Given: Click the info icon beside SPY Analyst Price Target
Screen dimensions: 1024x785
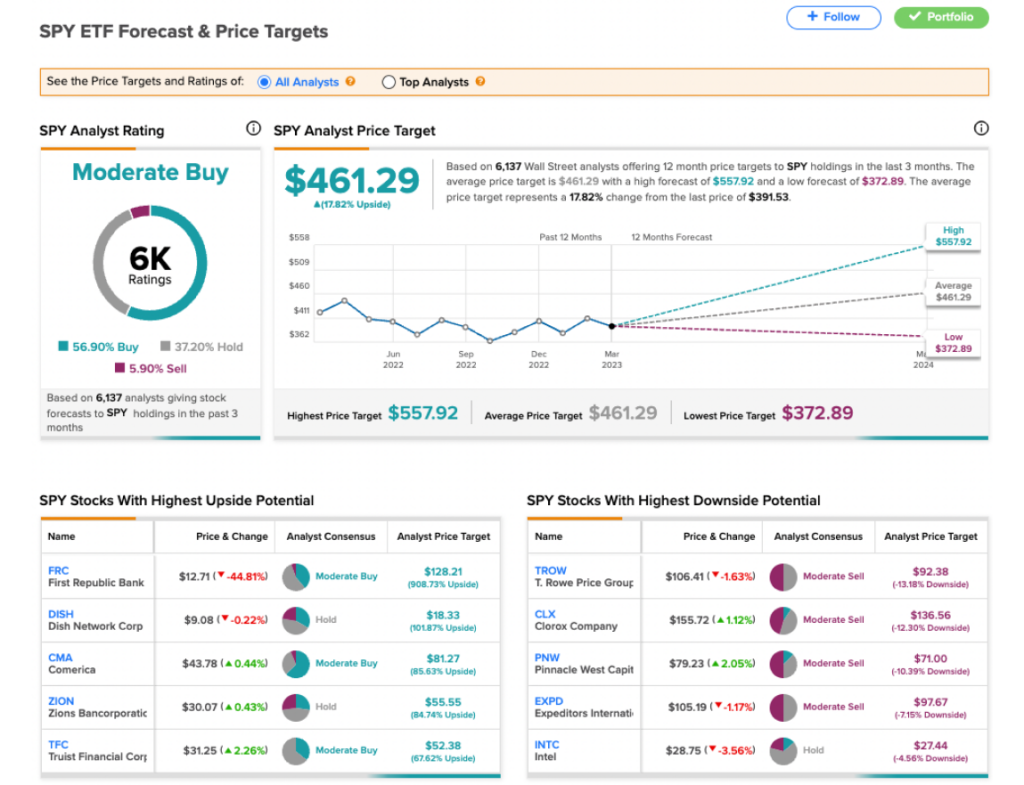Looking at the screenshot, I should 981,128.
